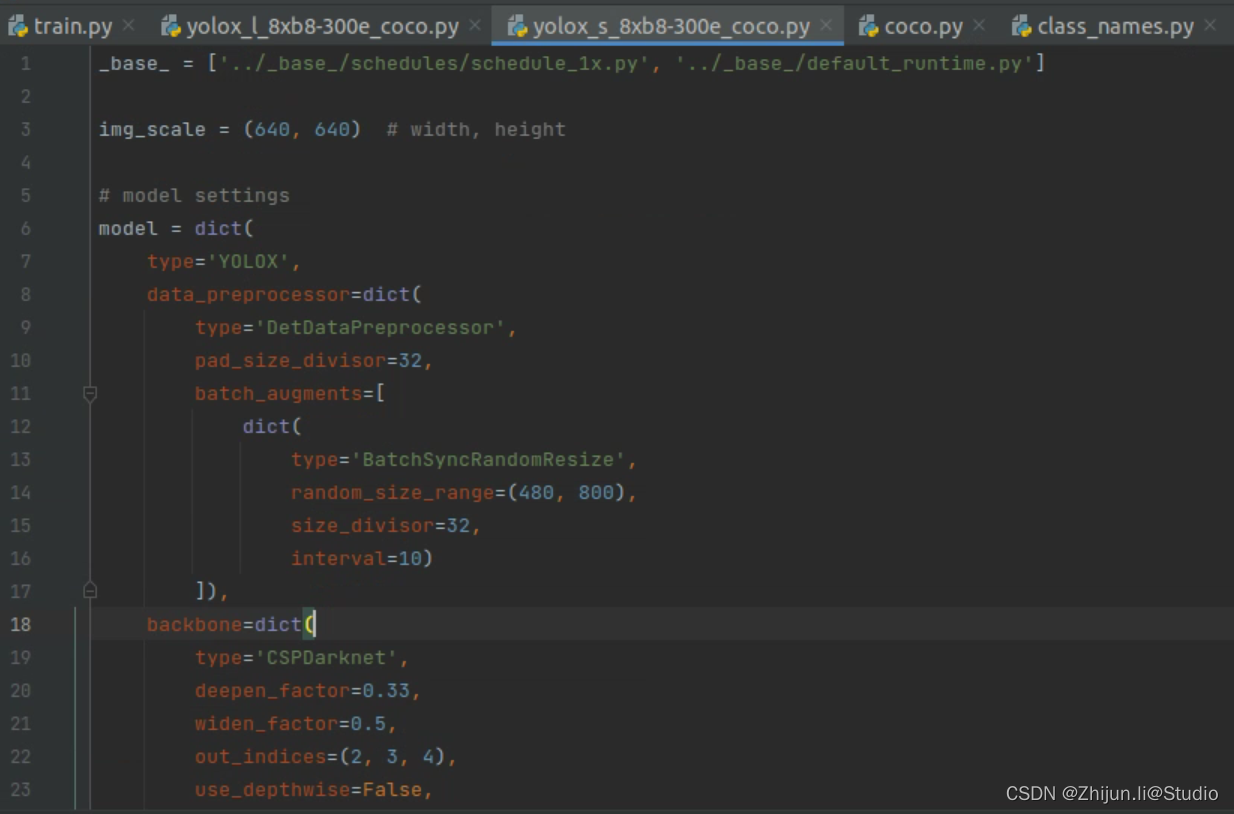Open the class_names.py tab

(1115, 25)
